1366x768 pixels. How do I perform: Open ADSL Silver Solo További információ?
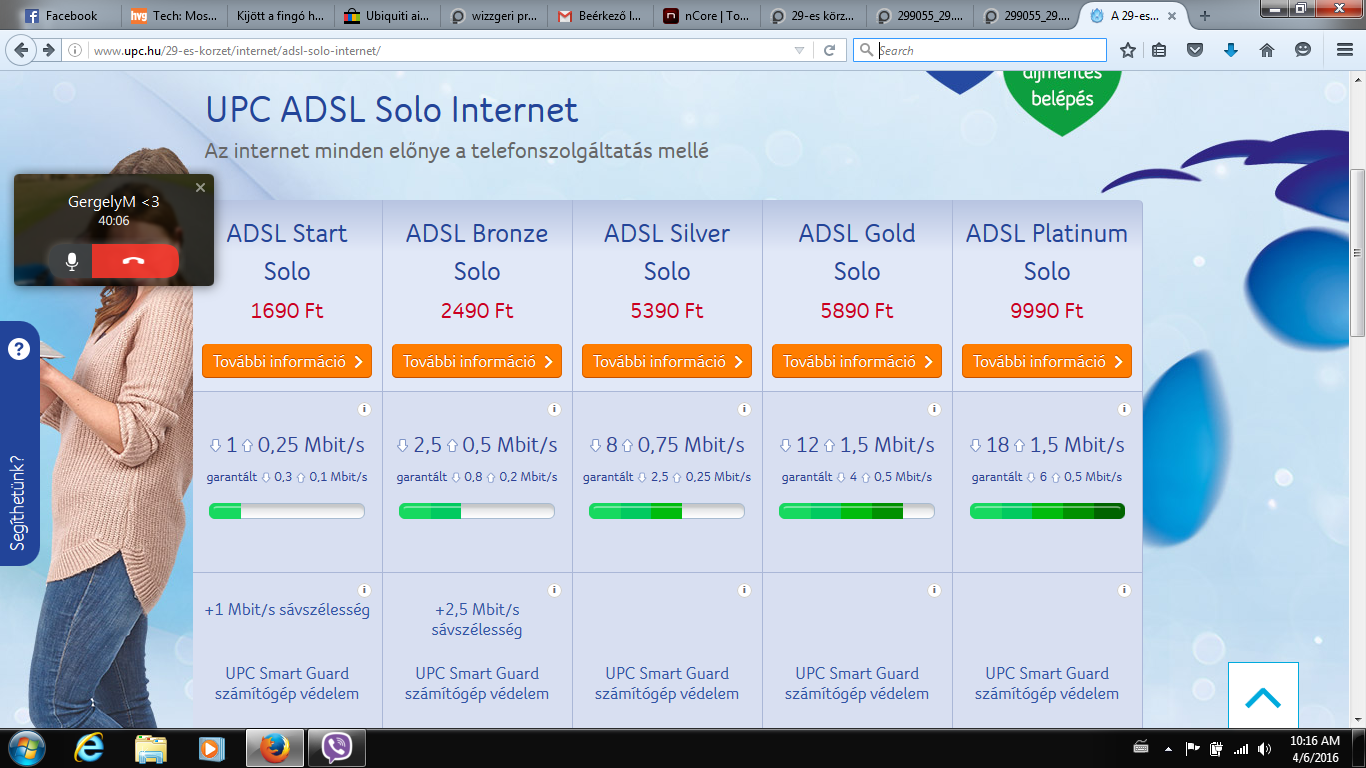click(x=667, y=361)
